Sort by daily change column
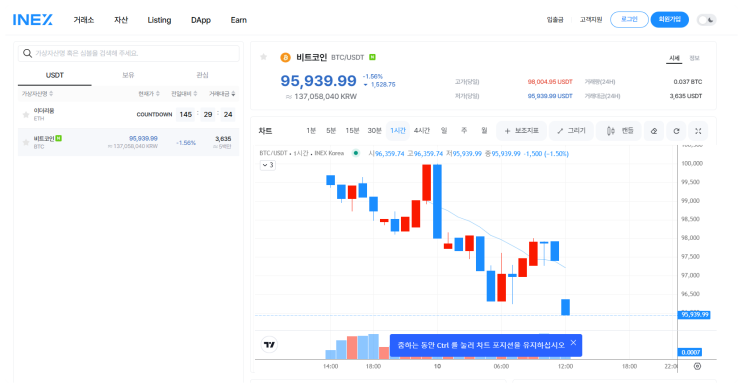This screenshot has width=743, height=388. [x=184, y=94]
